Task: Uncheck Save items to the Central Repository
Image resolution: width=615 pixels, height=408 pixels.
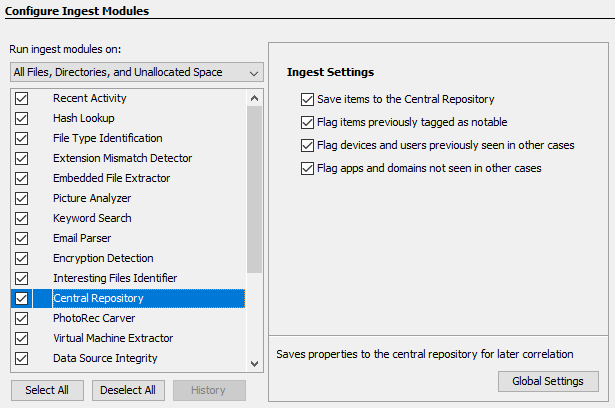Action: click(308, 100)
